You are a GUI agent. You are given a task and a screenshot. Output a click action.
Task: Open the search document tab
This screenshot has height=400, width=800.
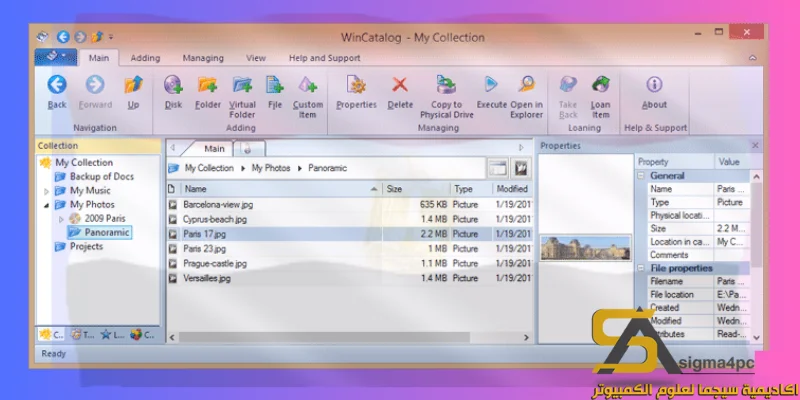click(248, 148)
